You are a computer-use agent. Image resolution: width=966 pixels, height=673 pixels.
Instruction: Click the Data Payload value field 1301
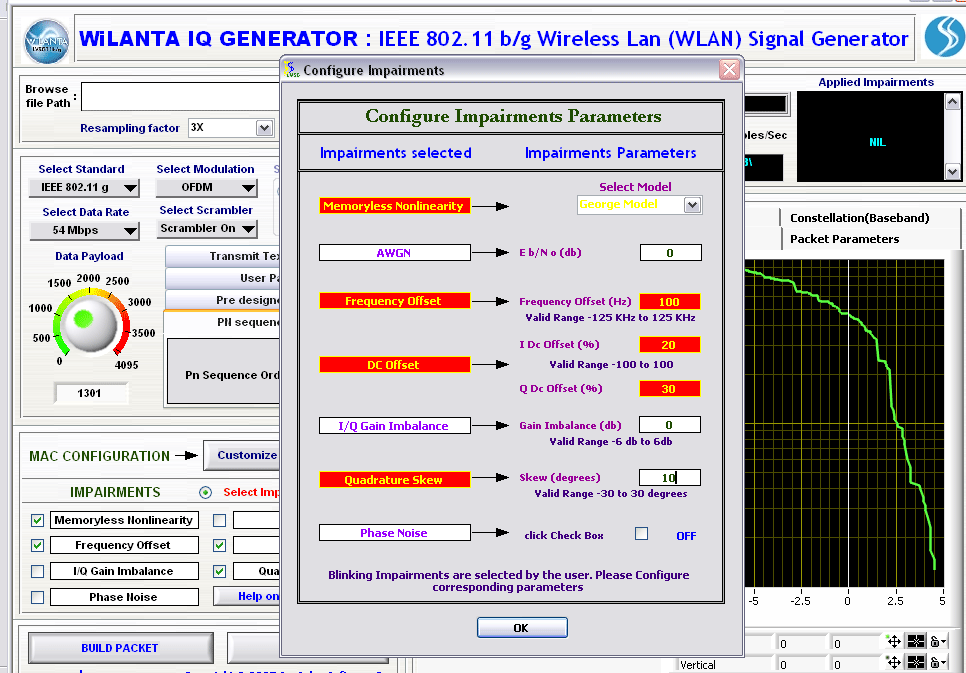[x=91, y=393]
